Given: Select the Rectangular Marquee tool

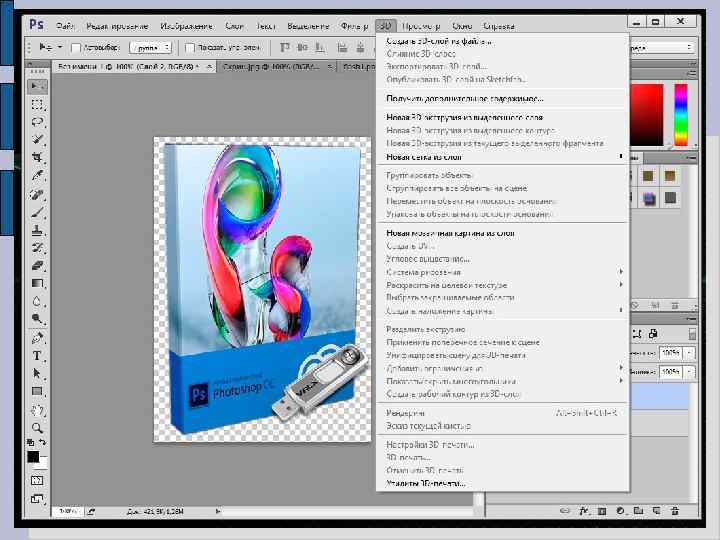Looking at the screenshot, I should 37,104.
